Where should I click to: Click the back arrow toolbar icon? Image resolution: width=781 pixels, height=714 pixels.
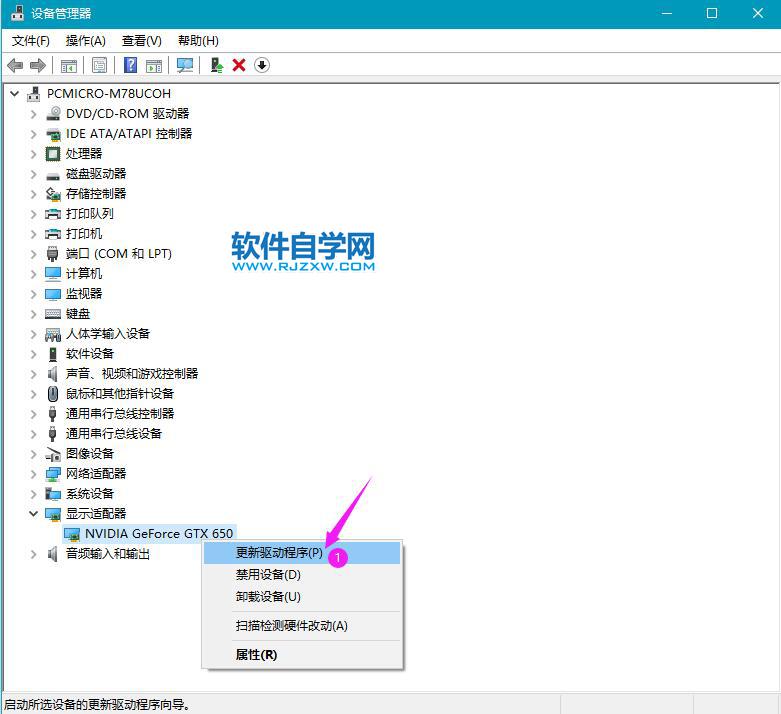point(15,65)
